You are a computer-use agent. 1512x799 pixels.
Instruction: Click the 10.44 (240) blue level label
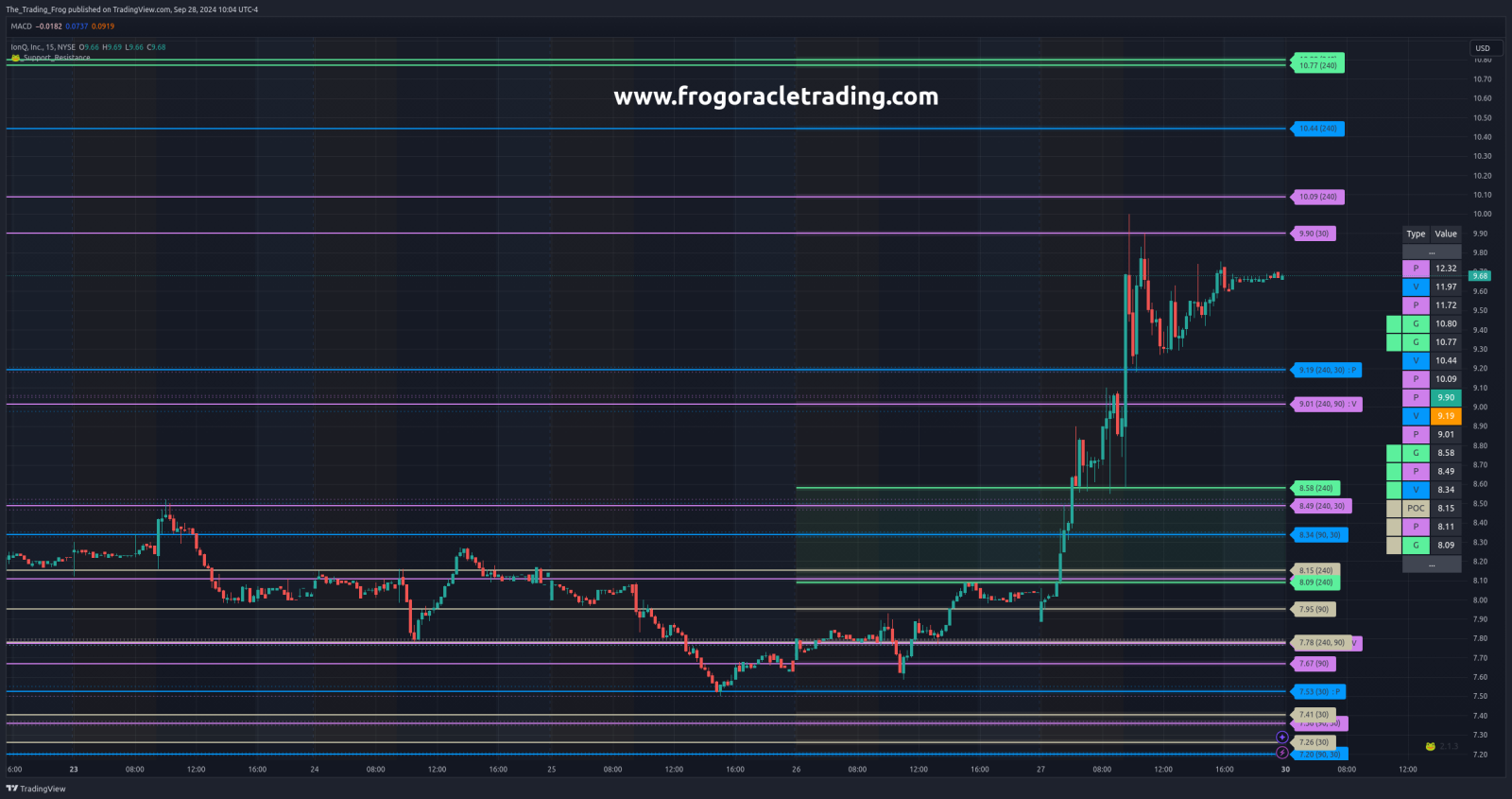(1317, 129)
